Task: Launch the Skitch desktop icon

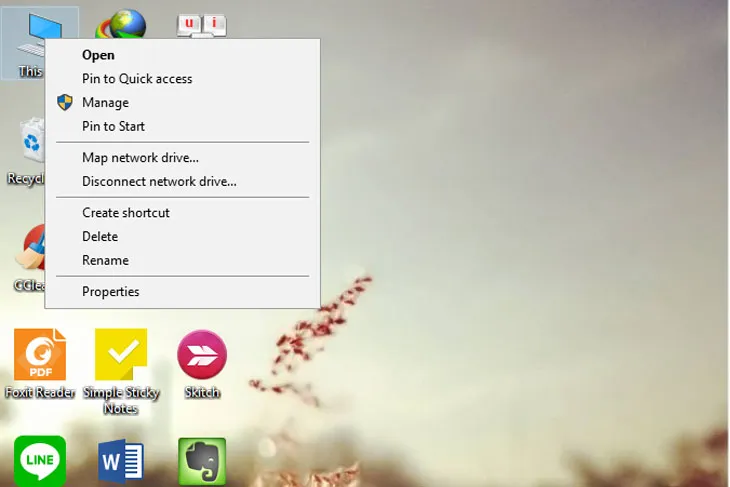Action: (x=202, y=356)
